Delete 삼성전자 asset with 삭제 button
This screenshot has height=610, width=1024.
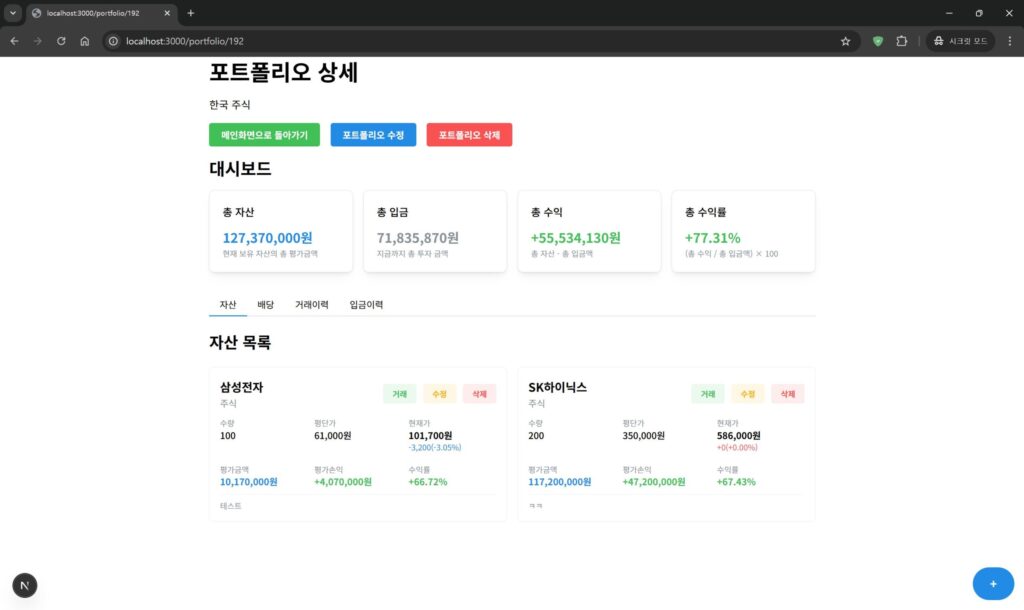point(479,394)
